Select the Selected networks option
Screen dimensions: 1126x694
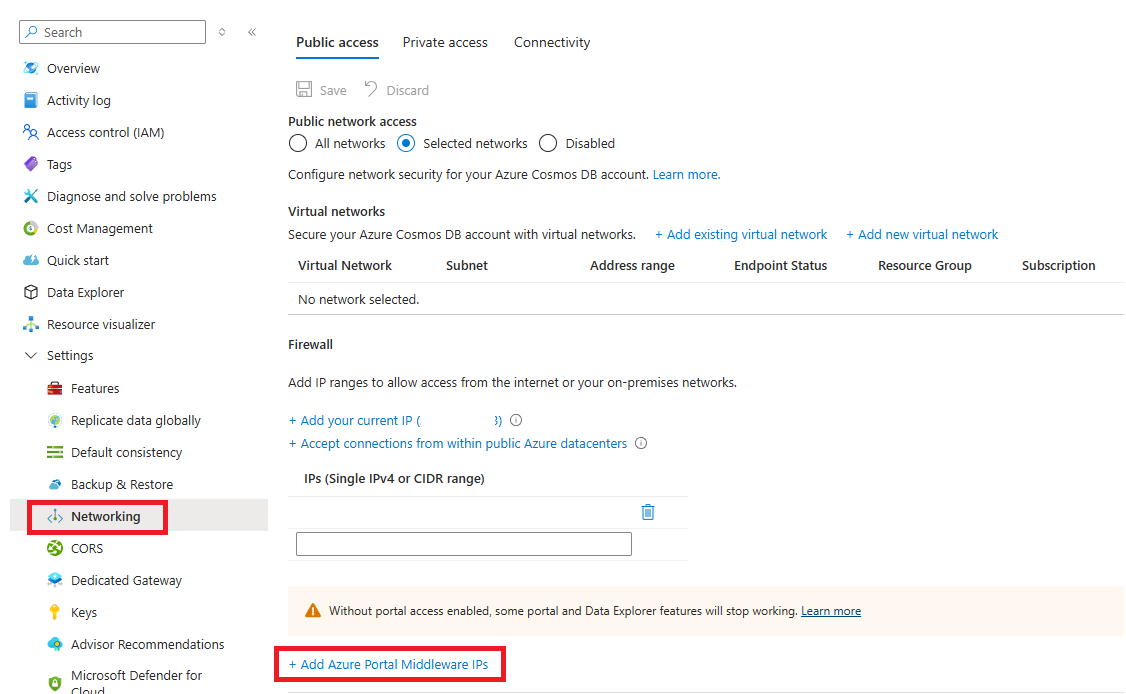406,143
